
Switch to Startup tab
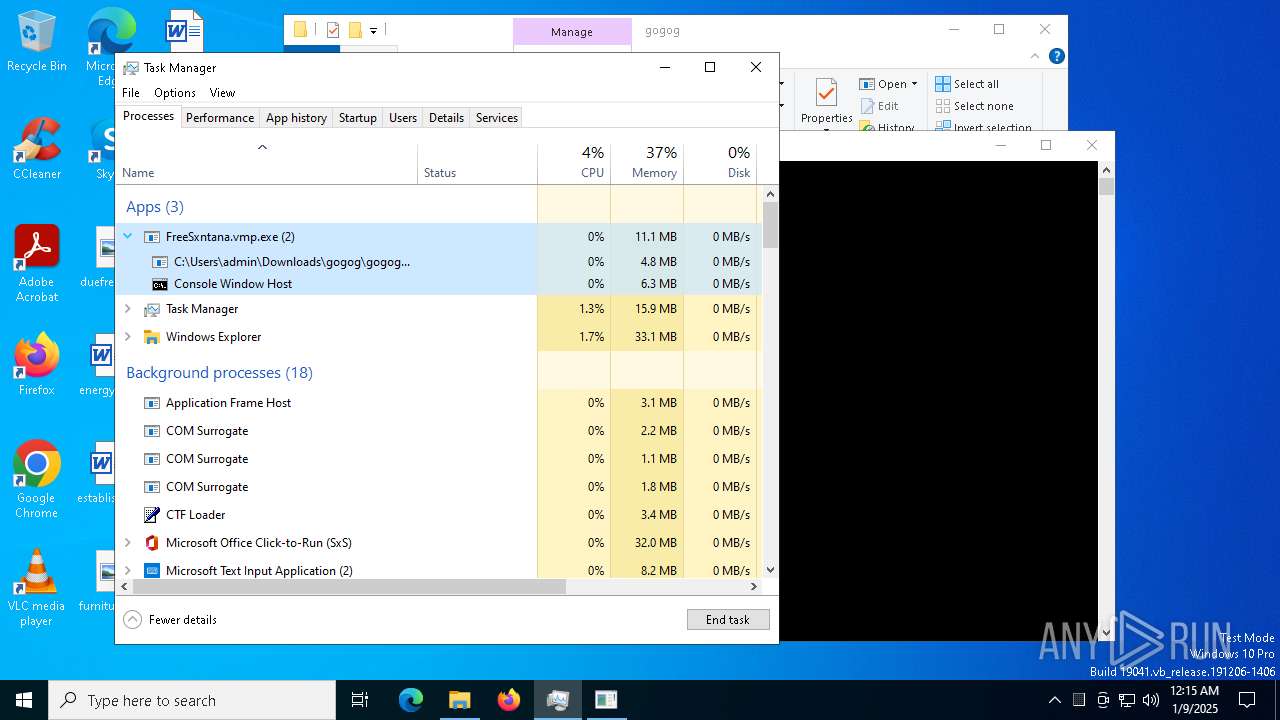coord(357,117)
